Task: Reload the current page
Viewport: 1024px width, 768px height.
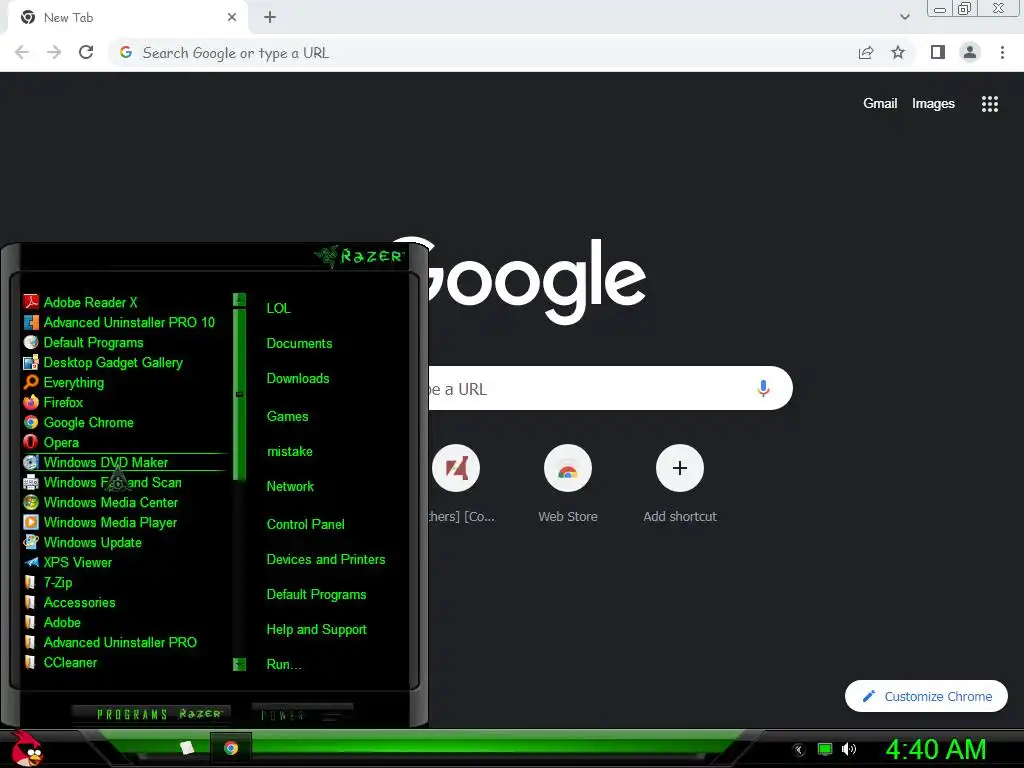Action: tap(86, 52)
